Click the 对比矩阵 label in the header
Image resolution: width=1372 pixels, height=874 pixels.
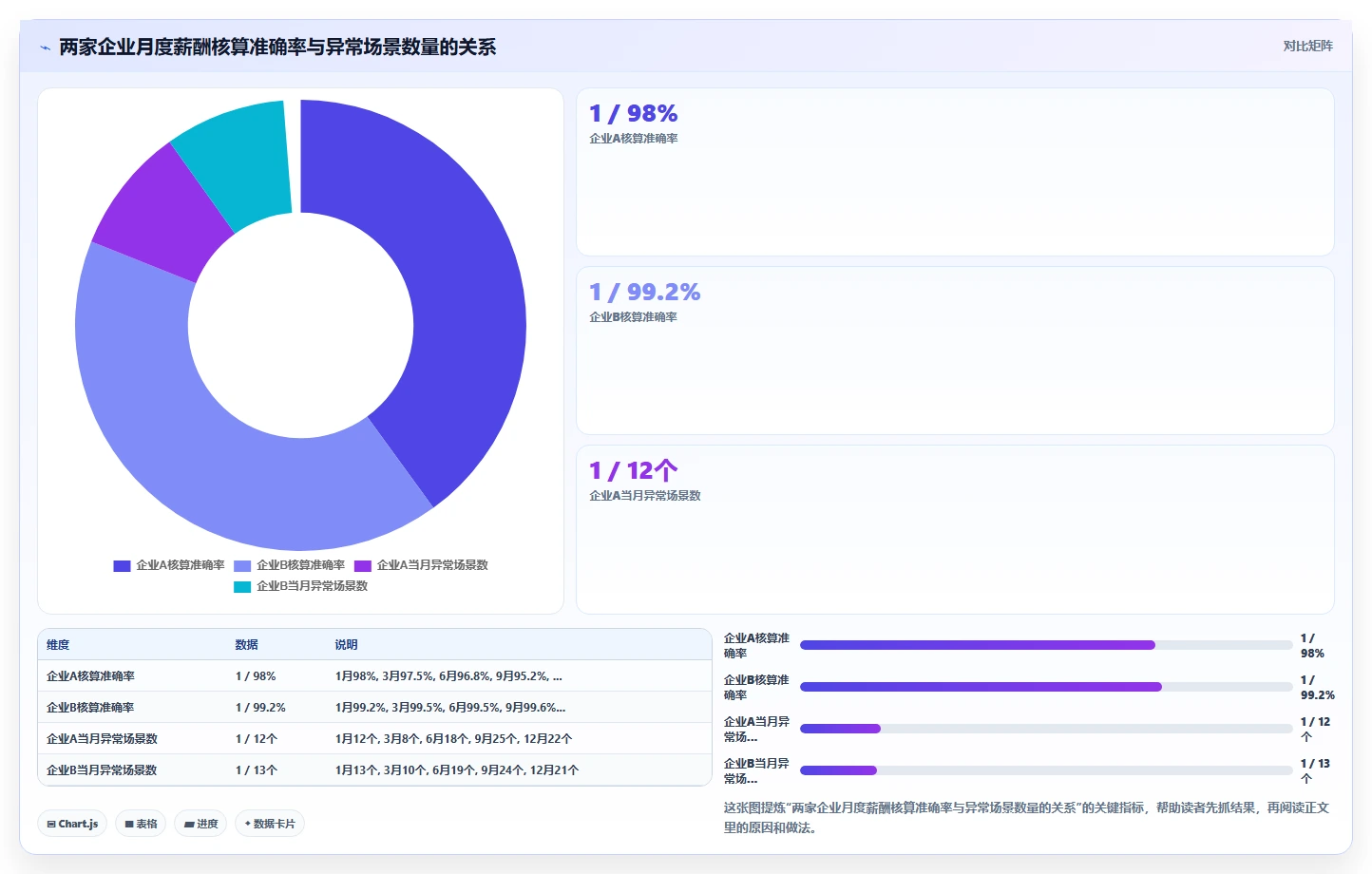click(x=1307, y=46)
